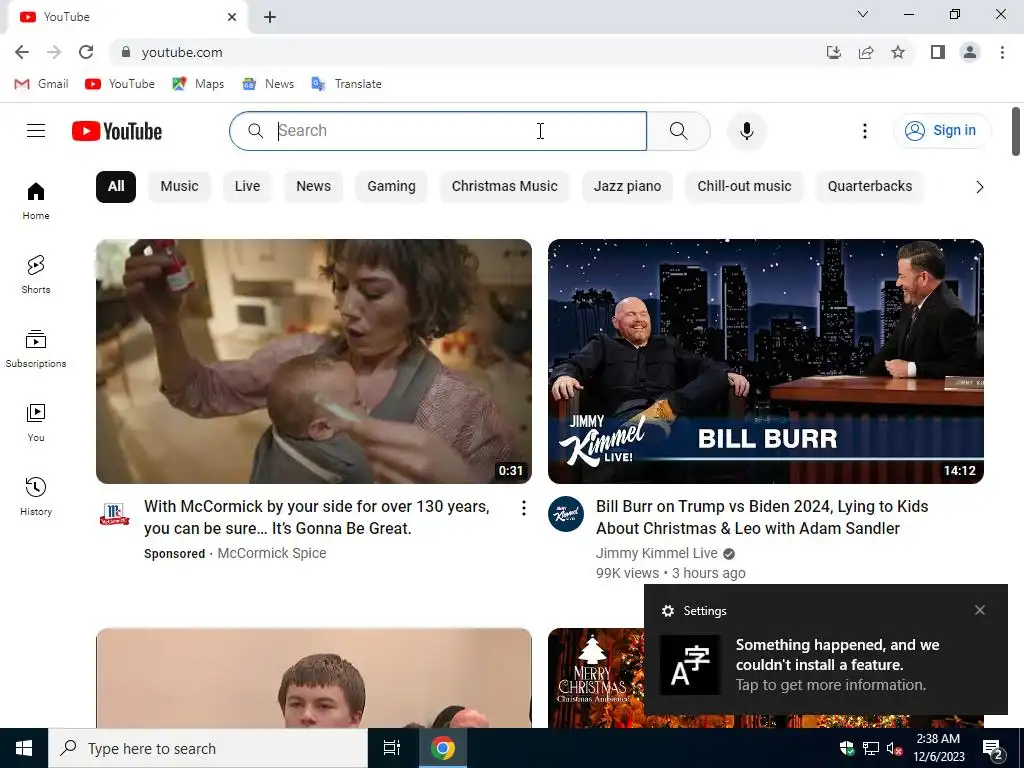Screen dimensions: 1024x768
Task: Dismiss the Settings notification
Action: coord(980,610)
